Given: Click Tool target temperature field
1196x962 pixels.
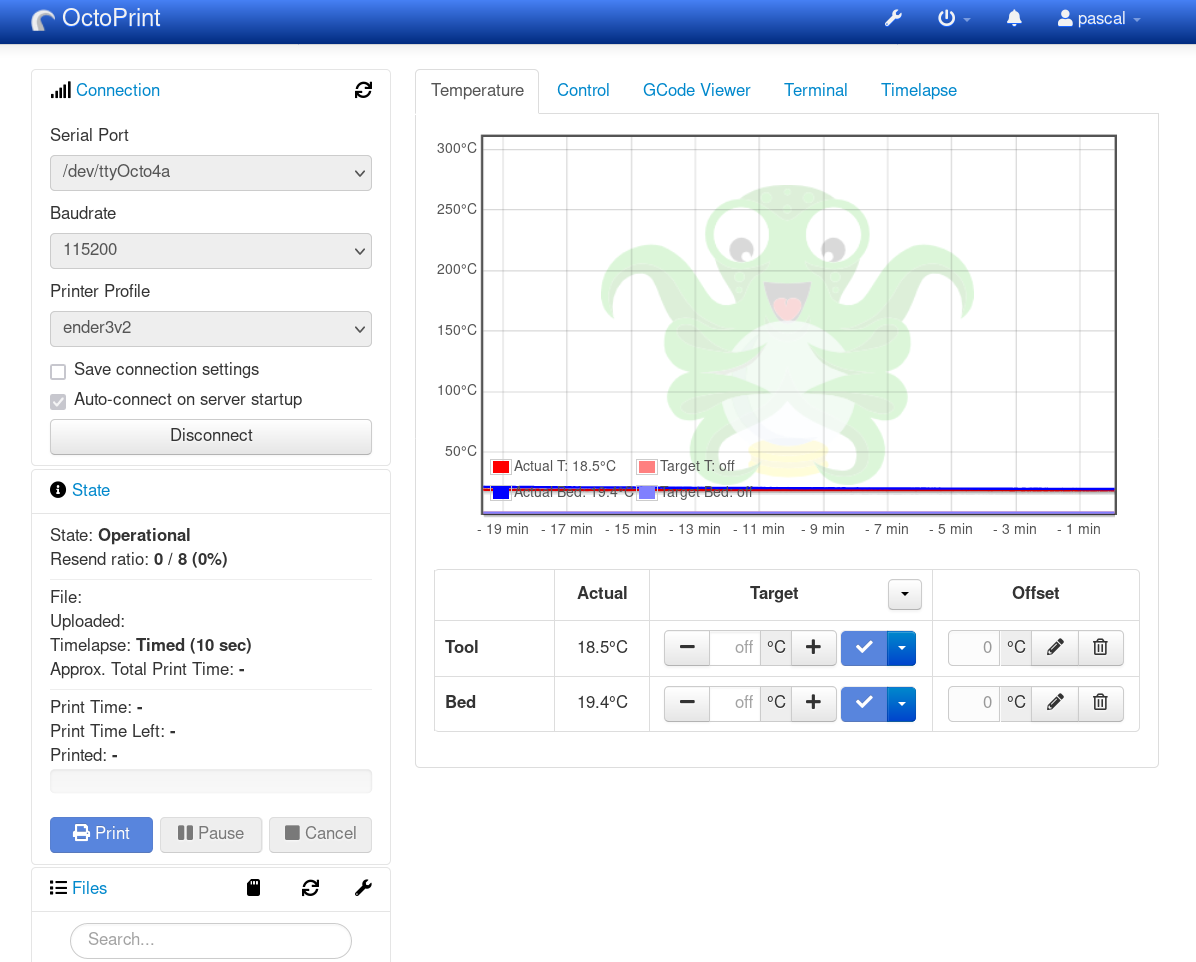Looking at the screenshot, I should click(735, 648).
